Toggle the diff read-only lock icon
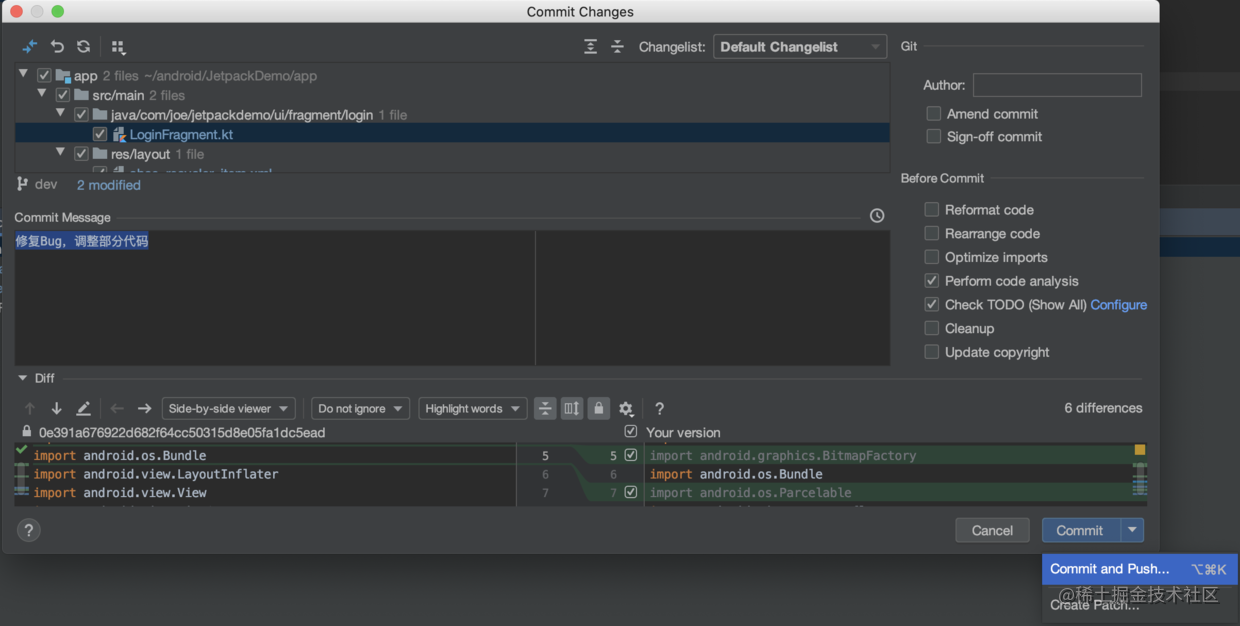1240x626 pixels. tap(598, 408)
